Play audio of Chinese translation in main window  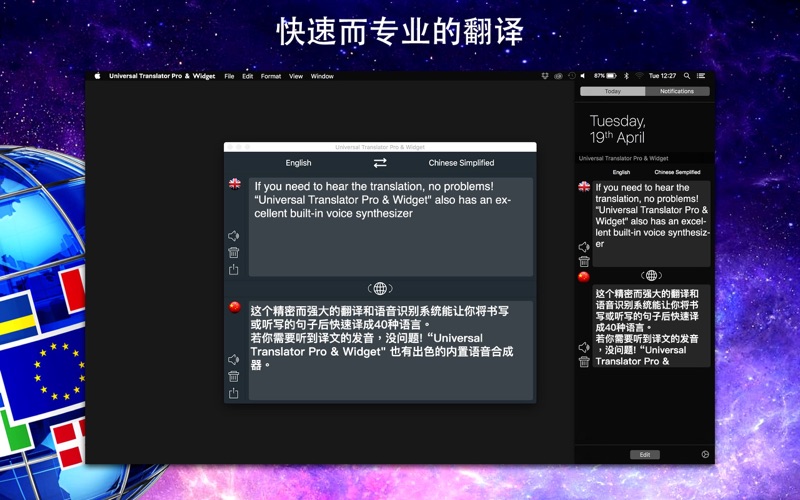pyautogui.click(x=233, y=359)
